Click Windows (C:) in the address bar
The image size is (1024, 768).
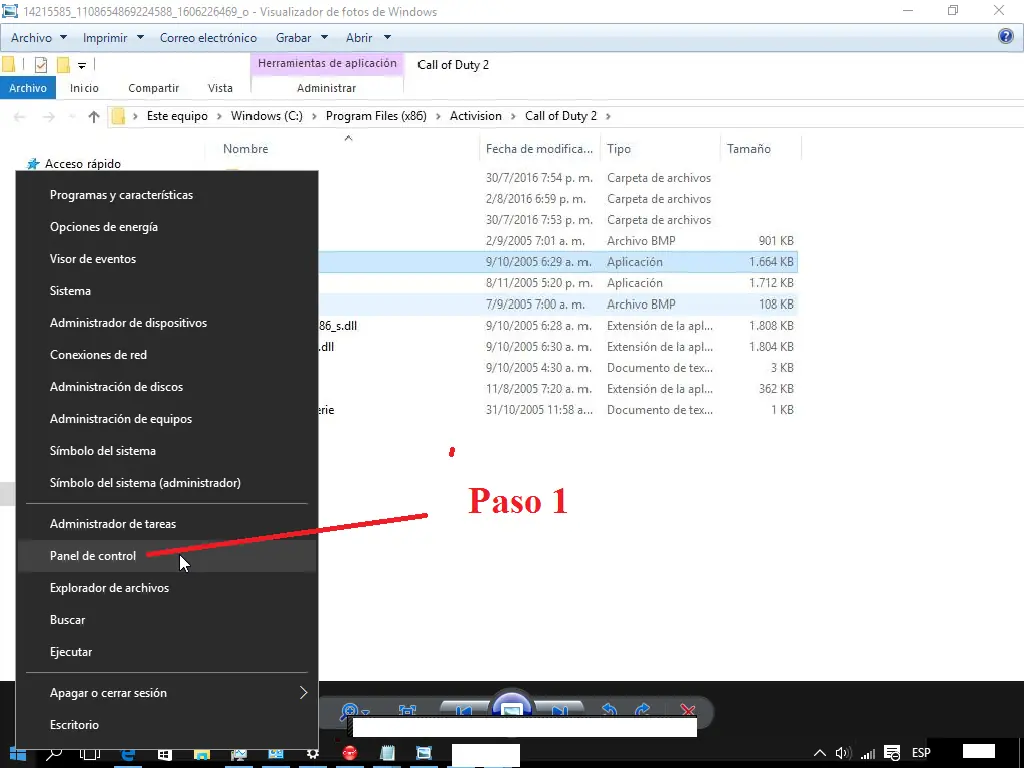pos(266,116)
